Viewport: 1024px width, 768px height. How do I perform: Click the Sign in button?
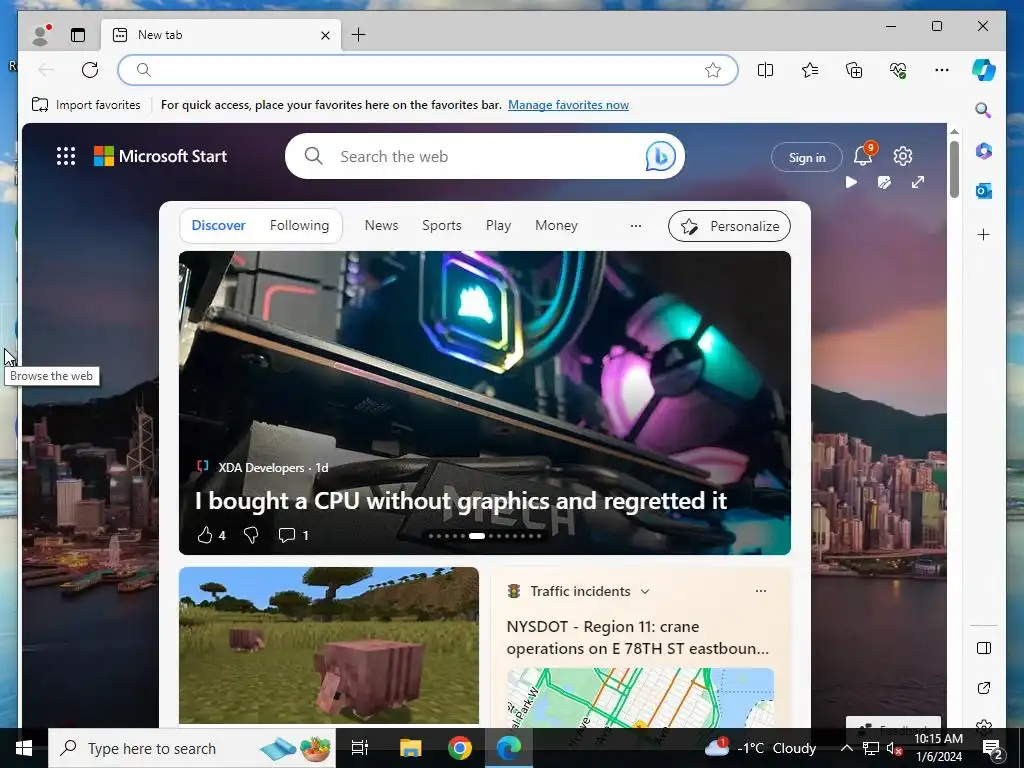click(x=807, y=157)
